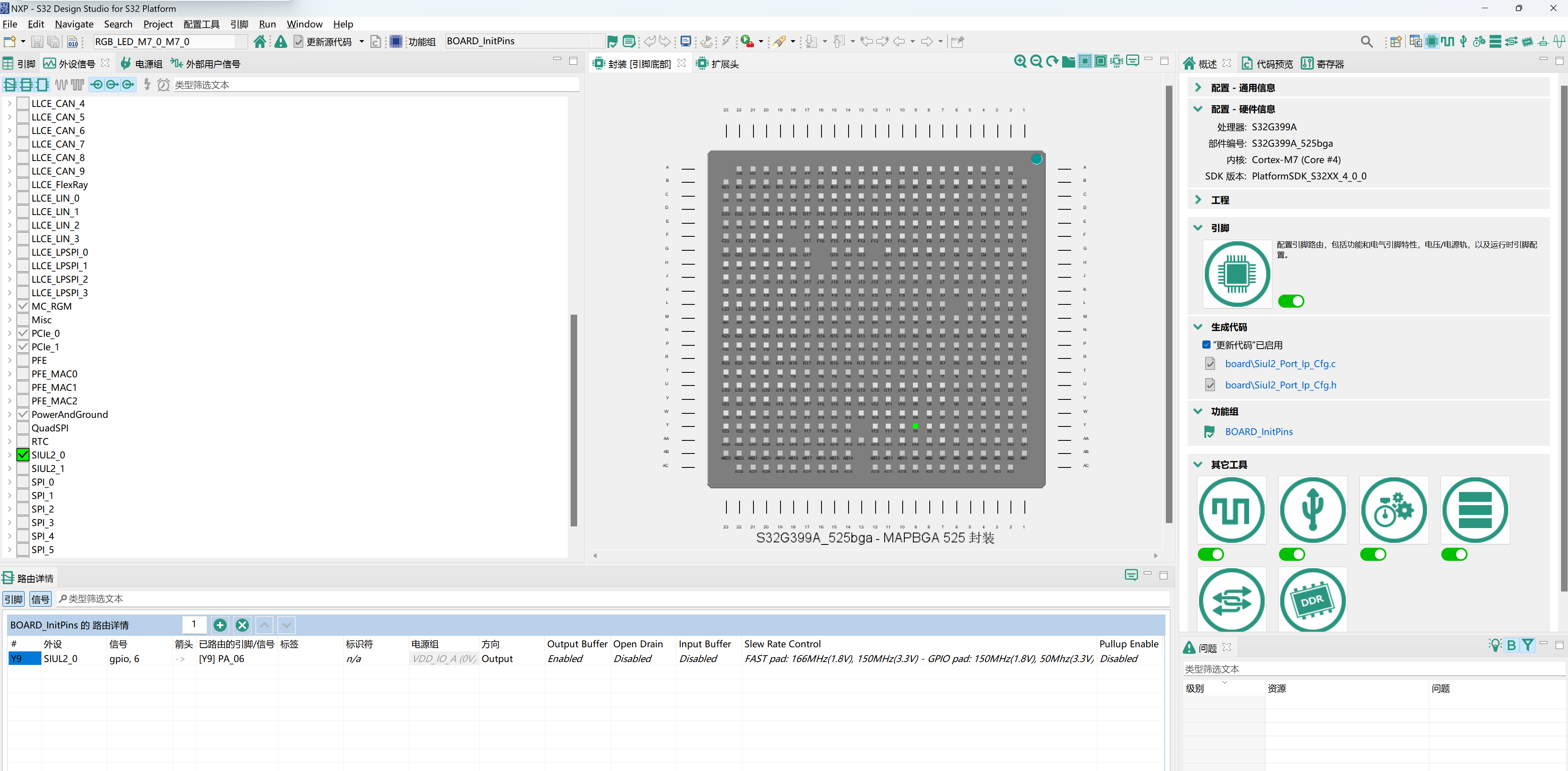Click the green add route plus icon

point(220,625)
